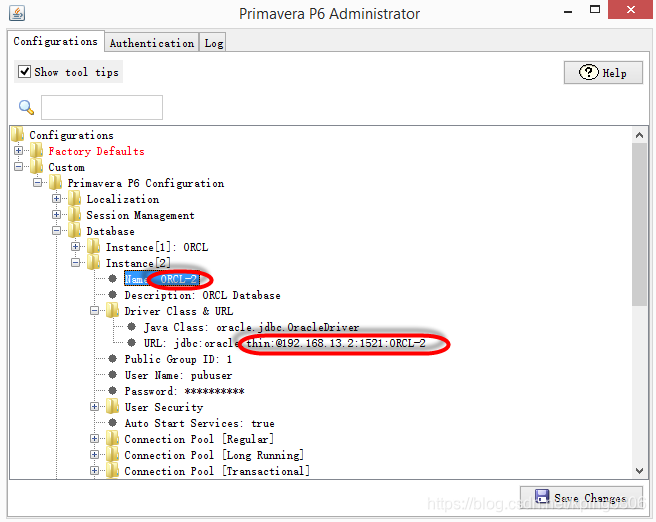Open the Log tab

(x=213, y=43)
